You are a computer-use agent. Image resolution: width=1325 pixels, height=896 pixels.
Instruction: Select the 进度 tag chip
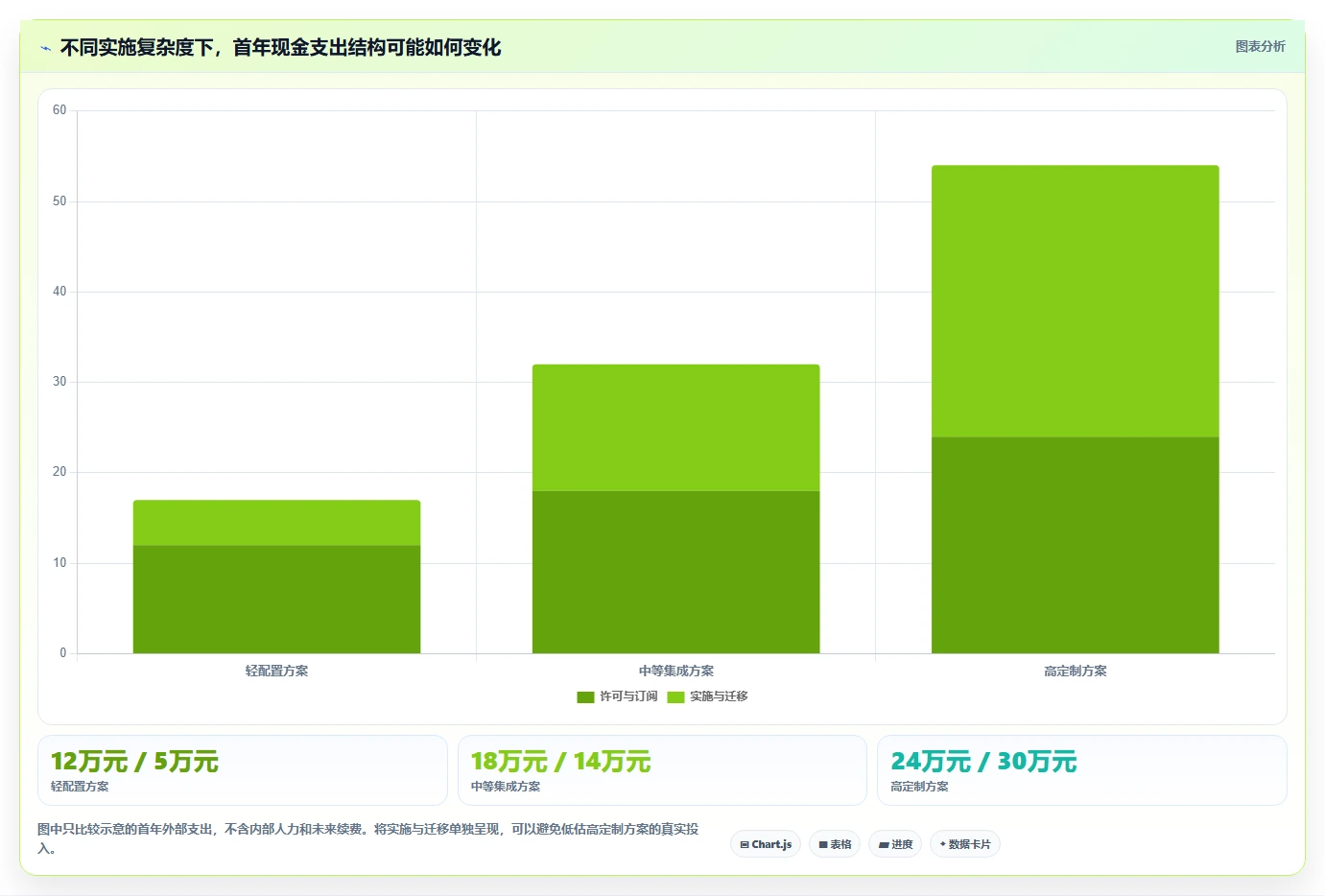pyautogui.click(x=895, y=844)
